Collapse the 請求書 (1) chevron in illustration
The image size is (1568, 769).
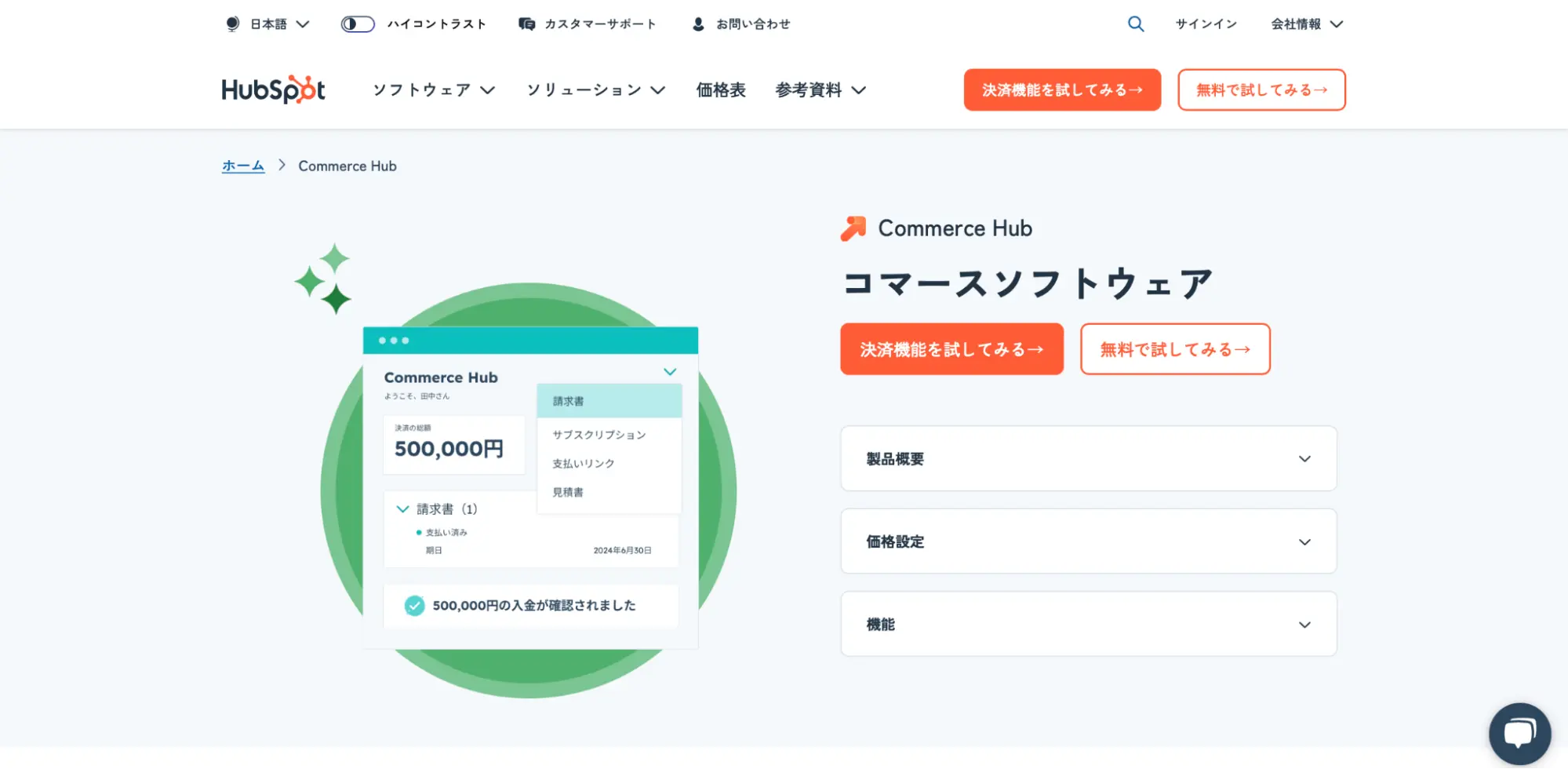click(402, 508)
